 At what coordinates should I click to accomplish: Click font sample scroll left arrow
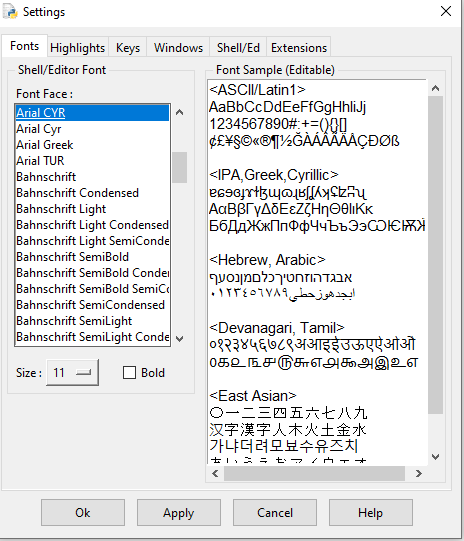tap(215, 473)
